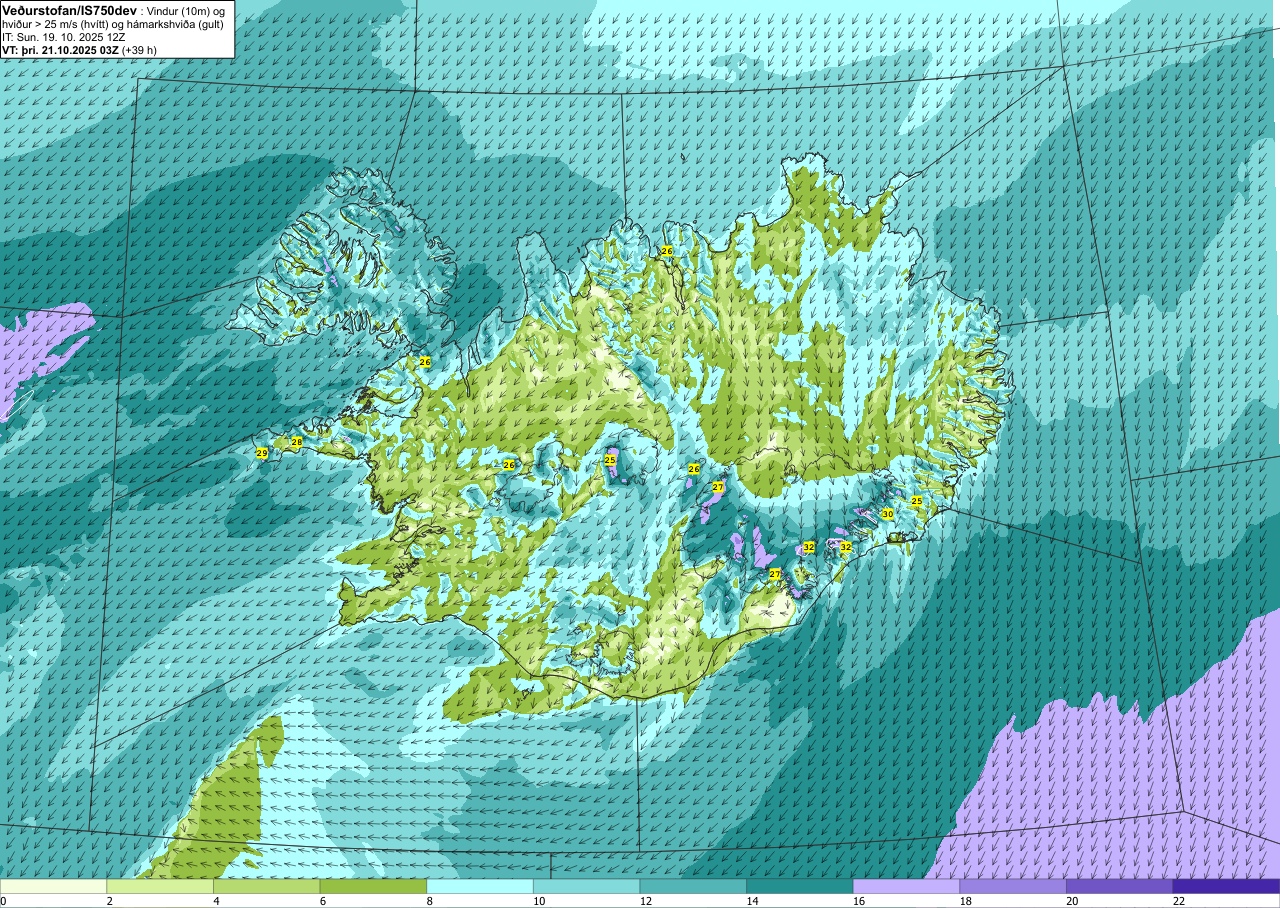Screen dimensions: 1280x908
Task: Click the pale yellow 0–2 m/s legend swatch
Action: (x=53, y=886)
